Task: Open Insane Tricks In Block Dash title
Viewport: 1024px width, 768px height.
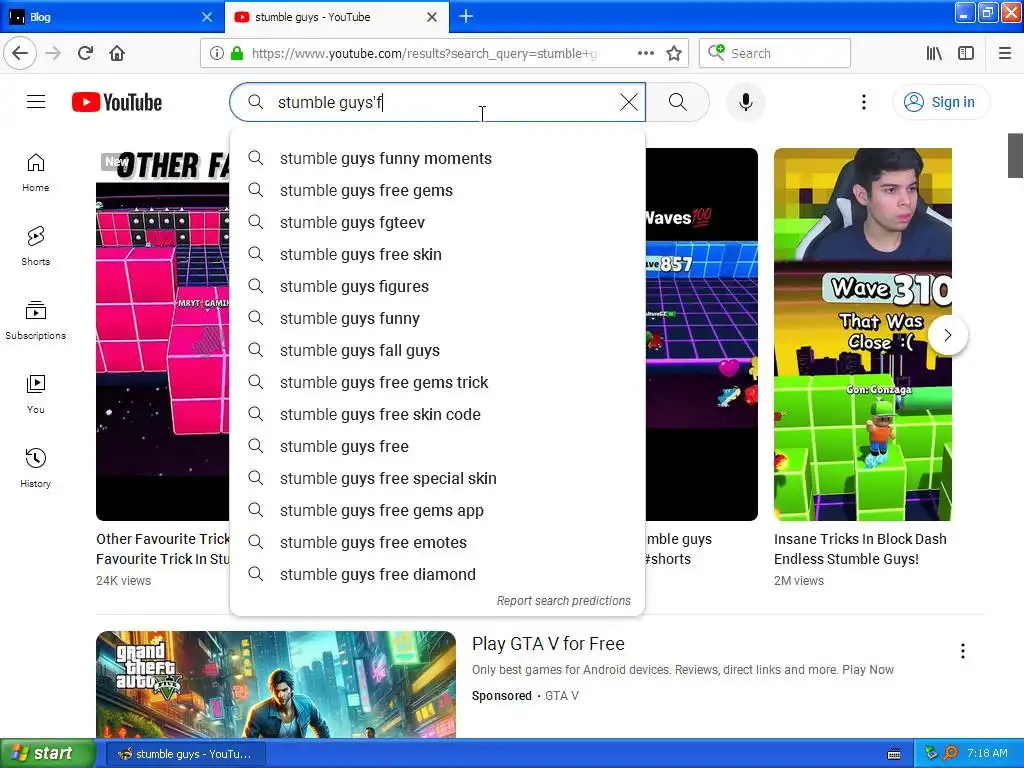Action: pos(860,549)
